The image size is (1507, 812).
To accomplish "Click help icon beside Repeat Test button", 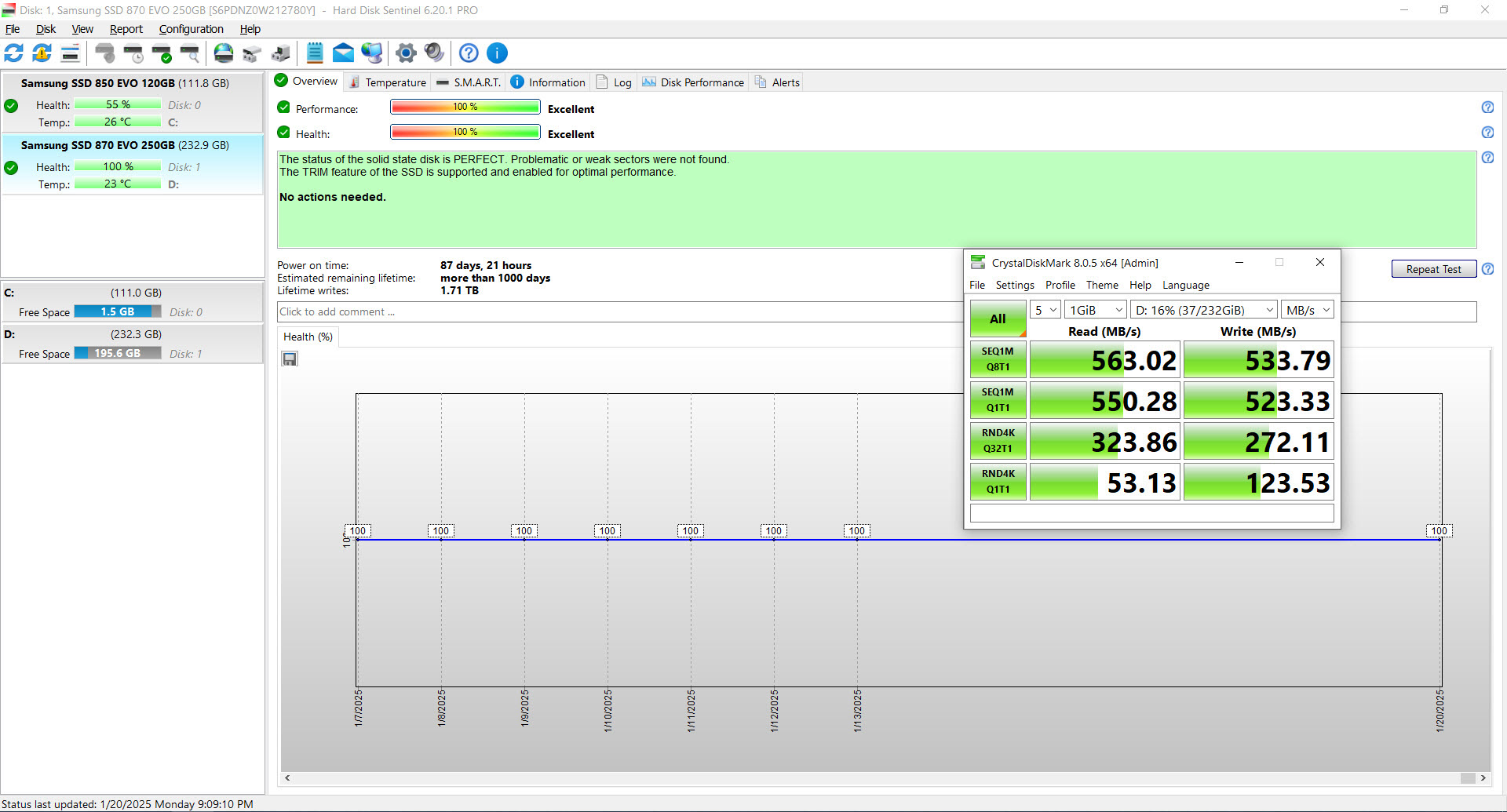I will 1487,269.
